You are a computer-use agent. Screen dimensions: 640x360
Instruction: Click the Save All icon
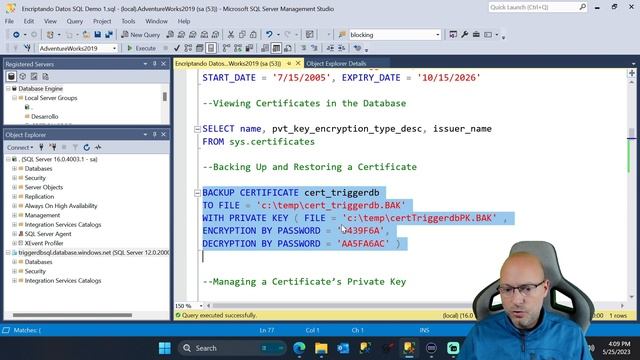(109, 35)
